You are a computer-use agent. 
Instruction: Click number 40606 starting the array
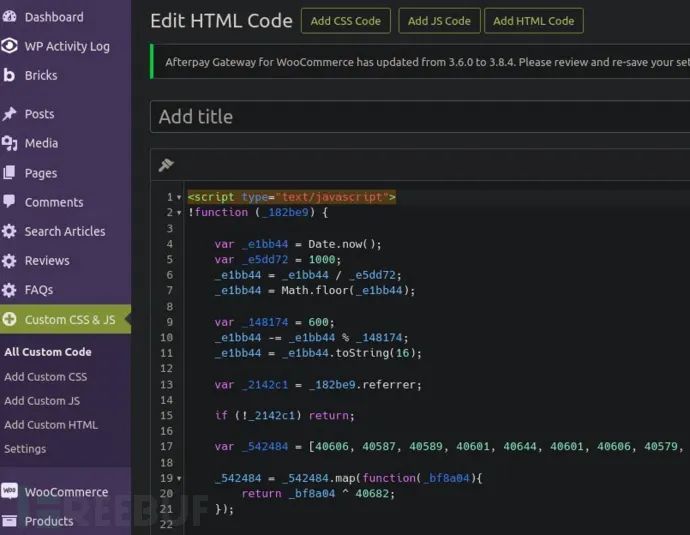click(332, 447)
